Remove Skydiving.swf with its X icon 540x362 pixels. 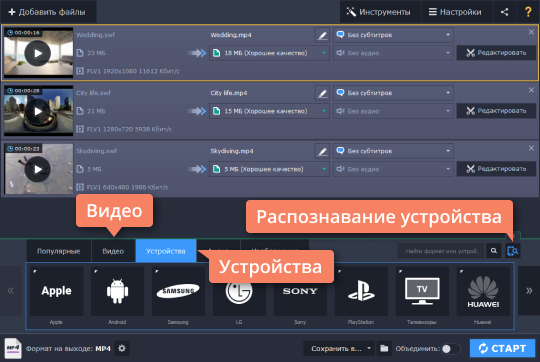tap(531, 148)
